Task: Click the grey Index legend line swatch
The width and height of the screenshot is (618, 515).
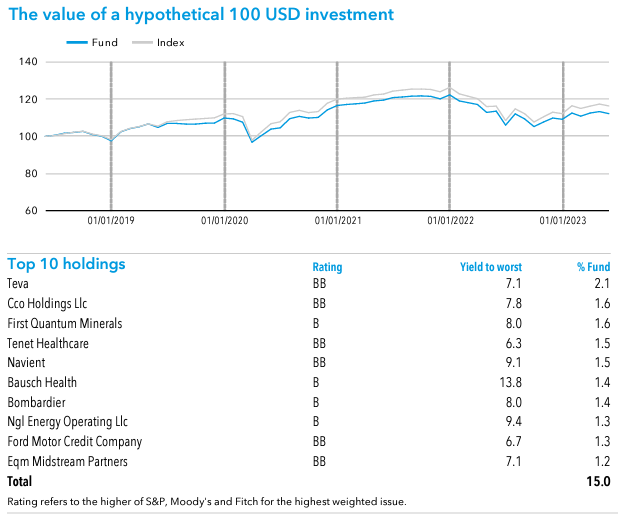Action: pos(142,42)
